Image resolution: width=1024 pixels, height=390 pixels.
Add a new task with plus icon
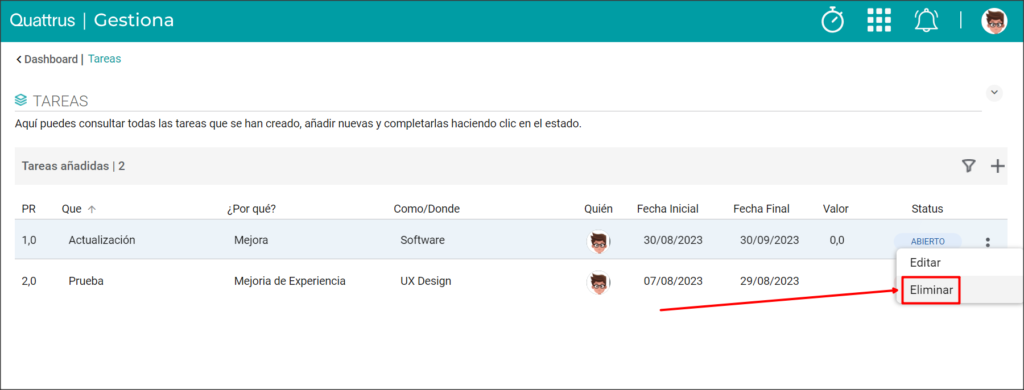(x=997, y=166)
